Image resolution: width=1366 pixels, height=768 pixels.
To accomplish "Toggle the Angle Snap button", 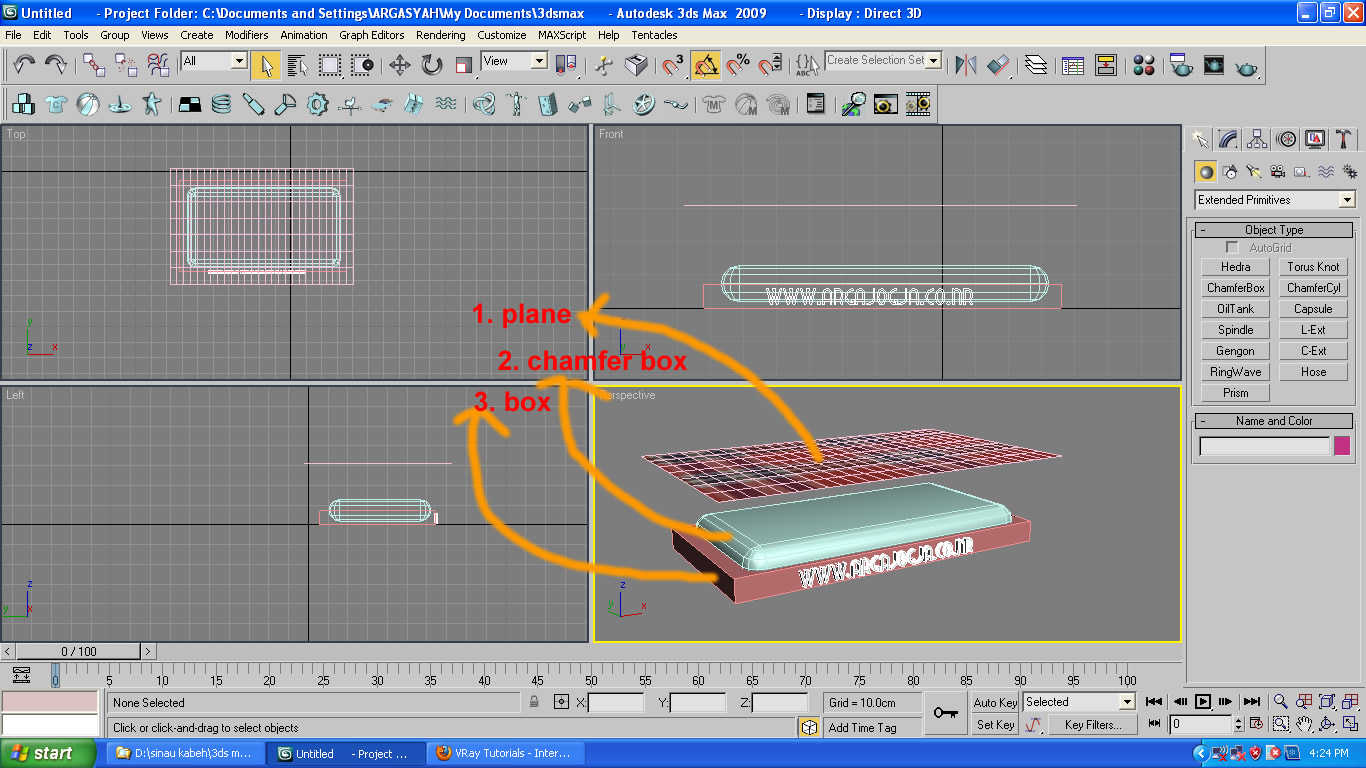I will coord(706,65).
